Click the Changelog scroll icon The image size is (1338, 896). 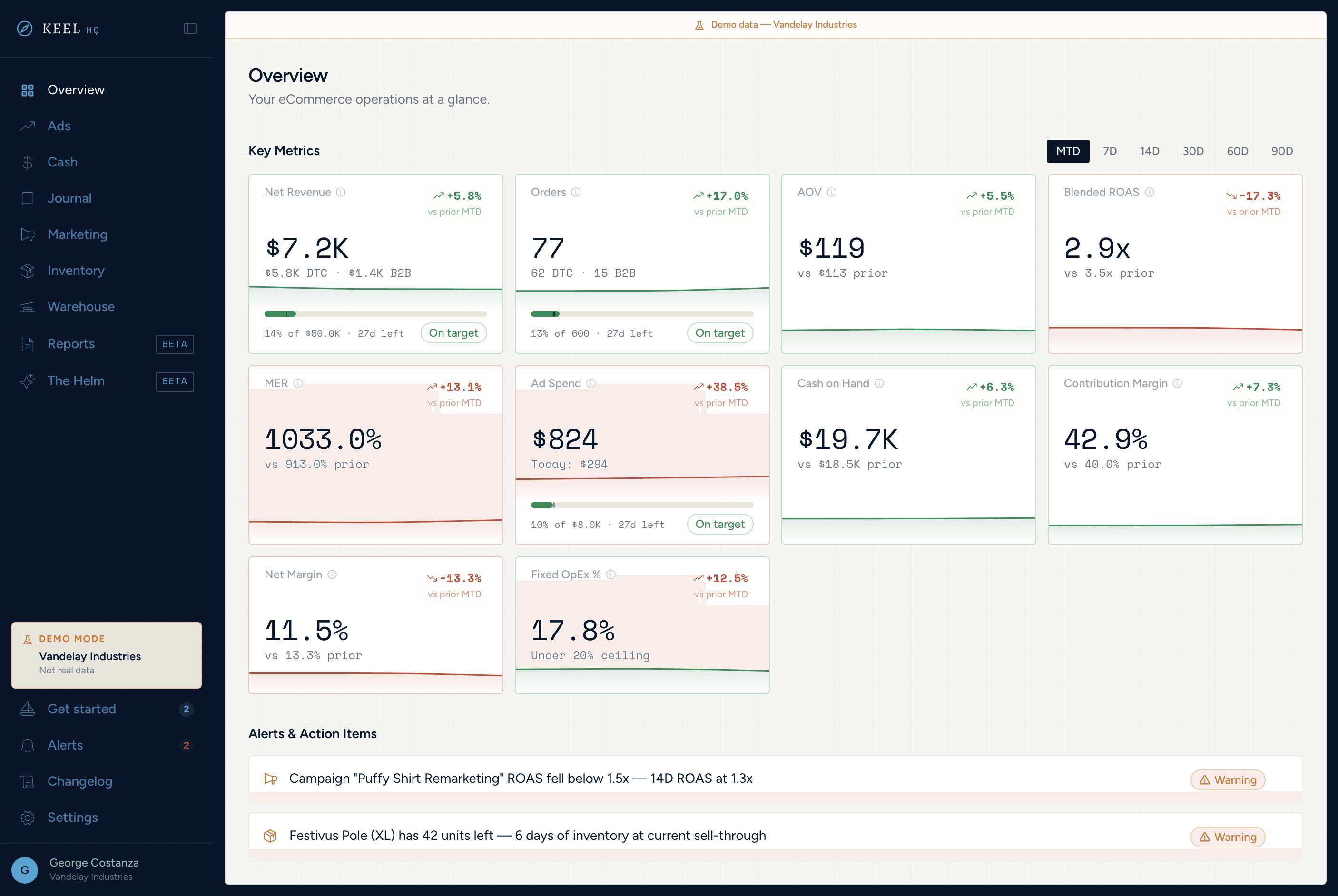[28, 781]
